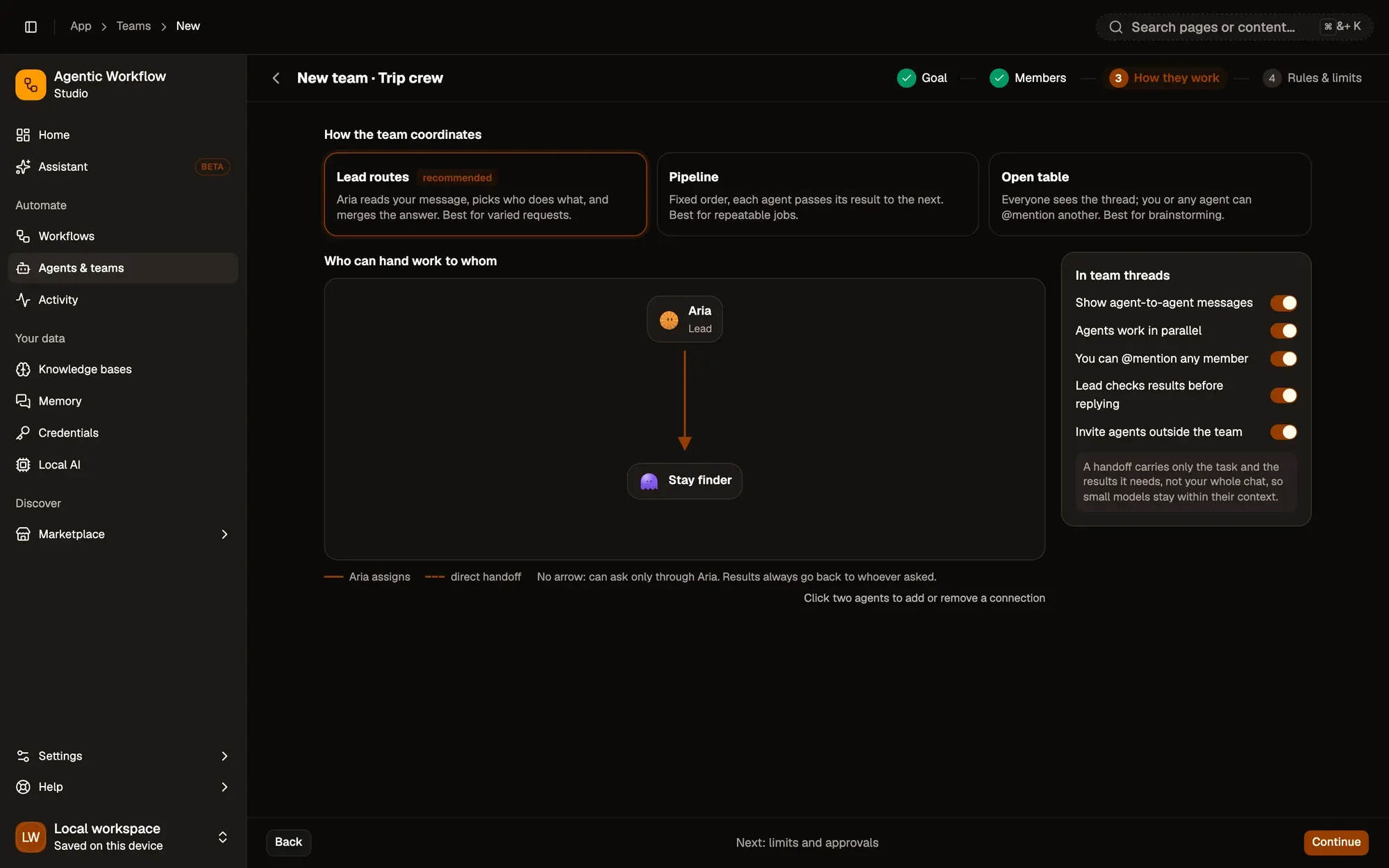This screenshot has height=868, width=1389.
Task: Jump to the Members step label
Action: point(1040,78)
